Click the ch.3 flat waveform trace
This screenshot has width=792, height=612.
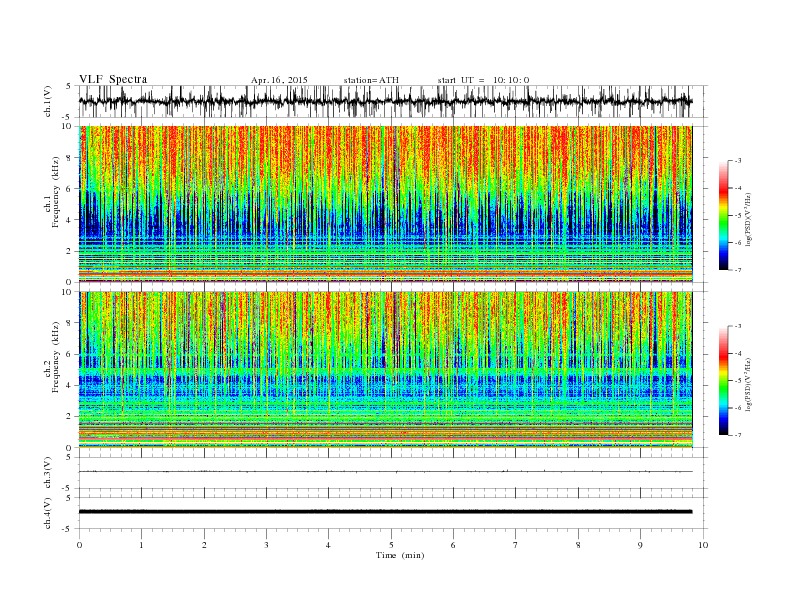point(386,472)
